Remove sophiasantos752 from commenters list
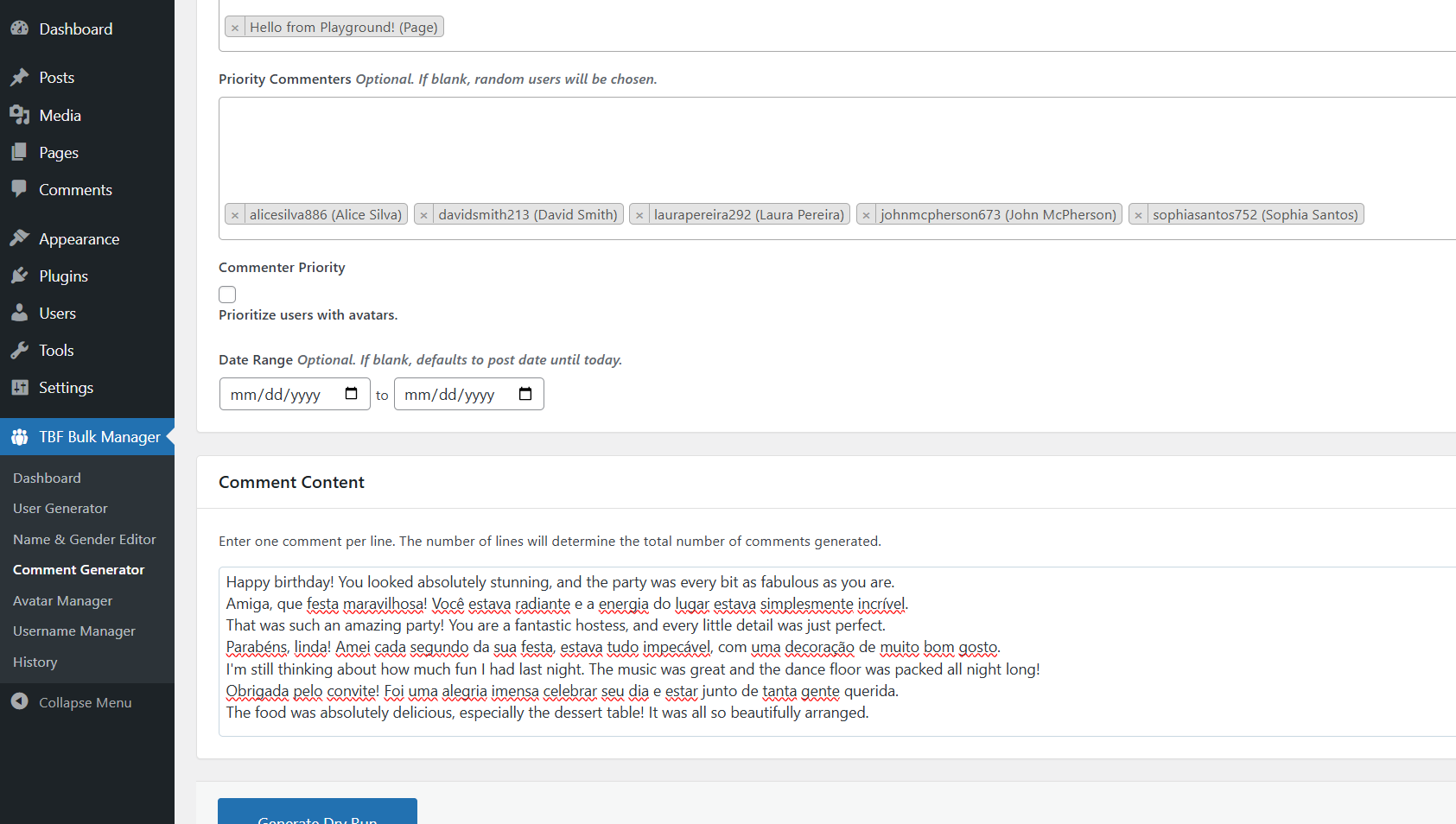The image size is (1456, 824). point(1138,215)
